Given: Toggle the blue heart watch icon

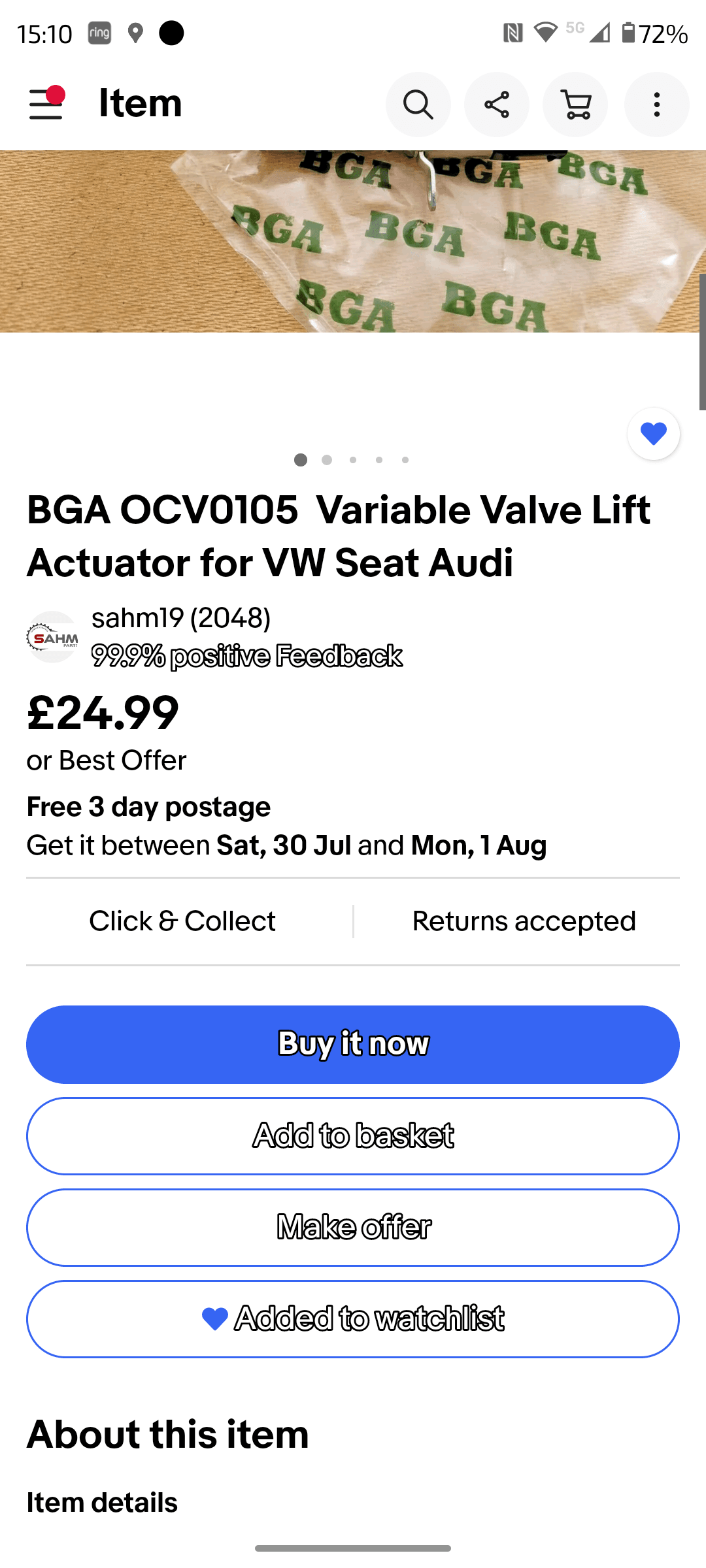Looking at the screenshot, I should click(x=653, y=434).
